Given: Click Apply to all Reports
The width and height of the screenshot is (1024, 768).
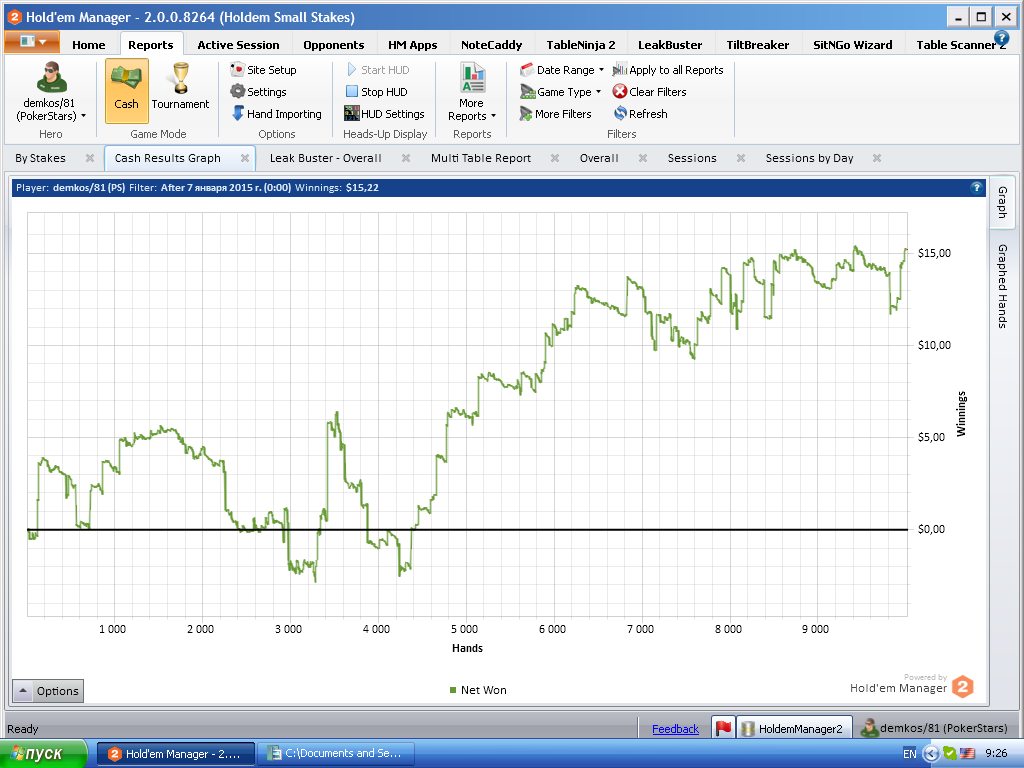Looking at the screenshot, I should click(x=668, y=70).
